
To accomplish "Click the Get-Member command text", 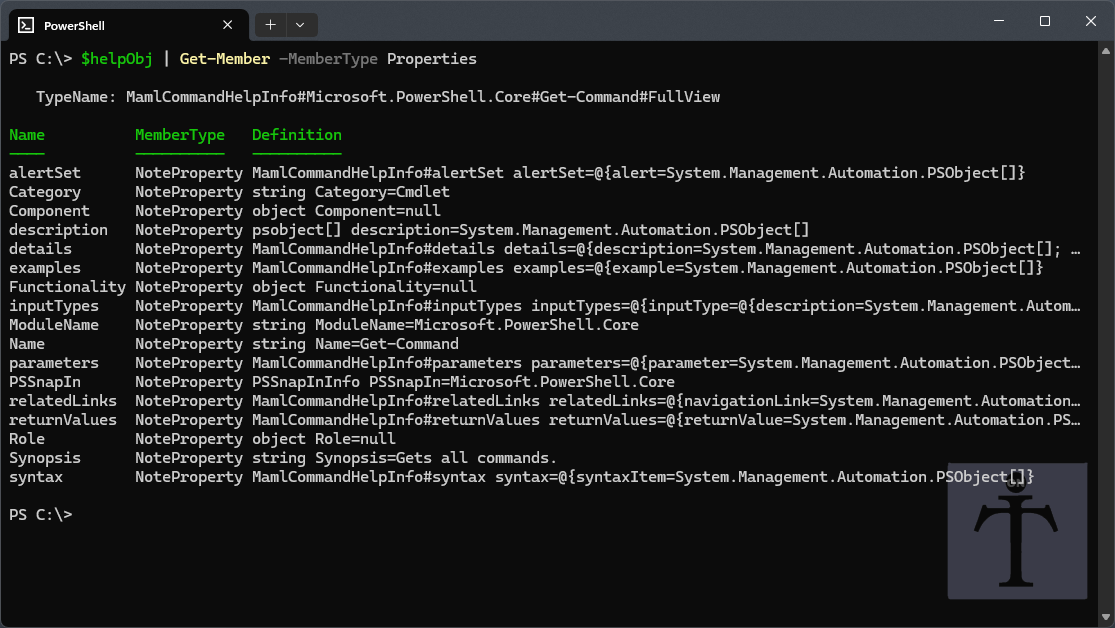I will (x=224, y=58).
